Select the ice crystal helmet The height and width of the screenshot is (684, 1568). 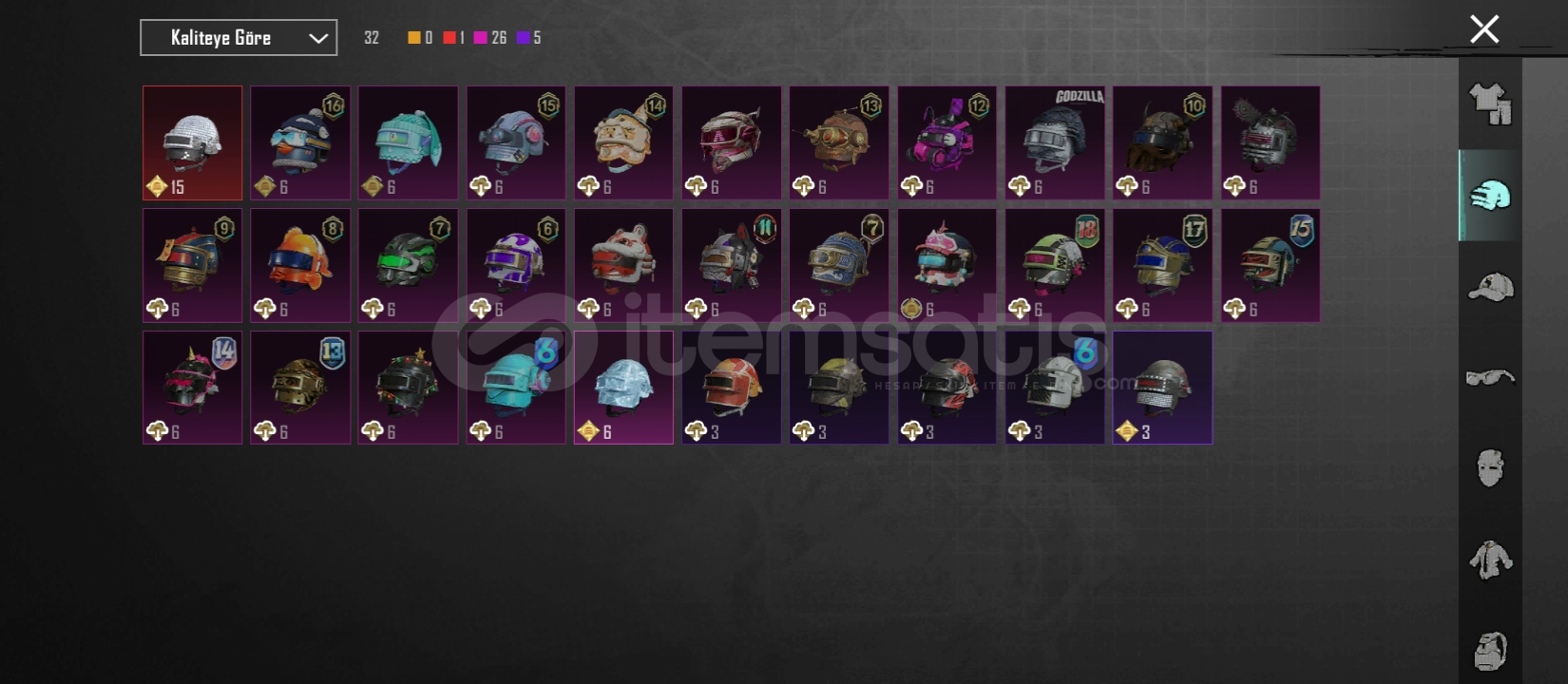pos(623,387)
